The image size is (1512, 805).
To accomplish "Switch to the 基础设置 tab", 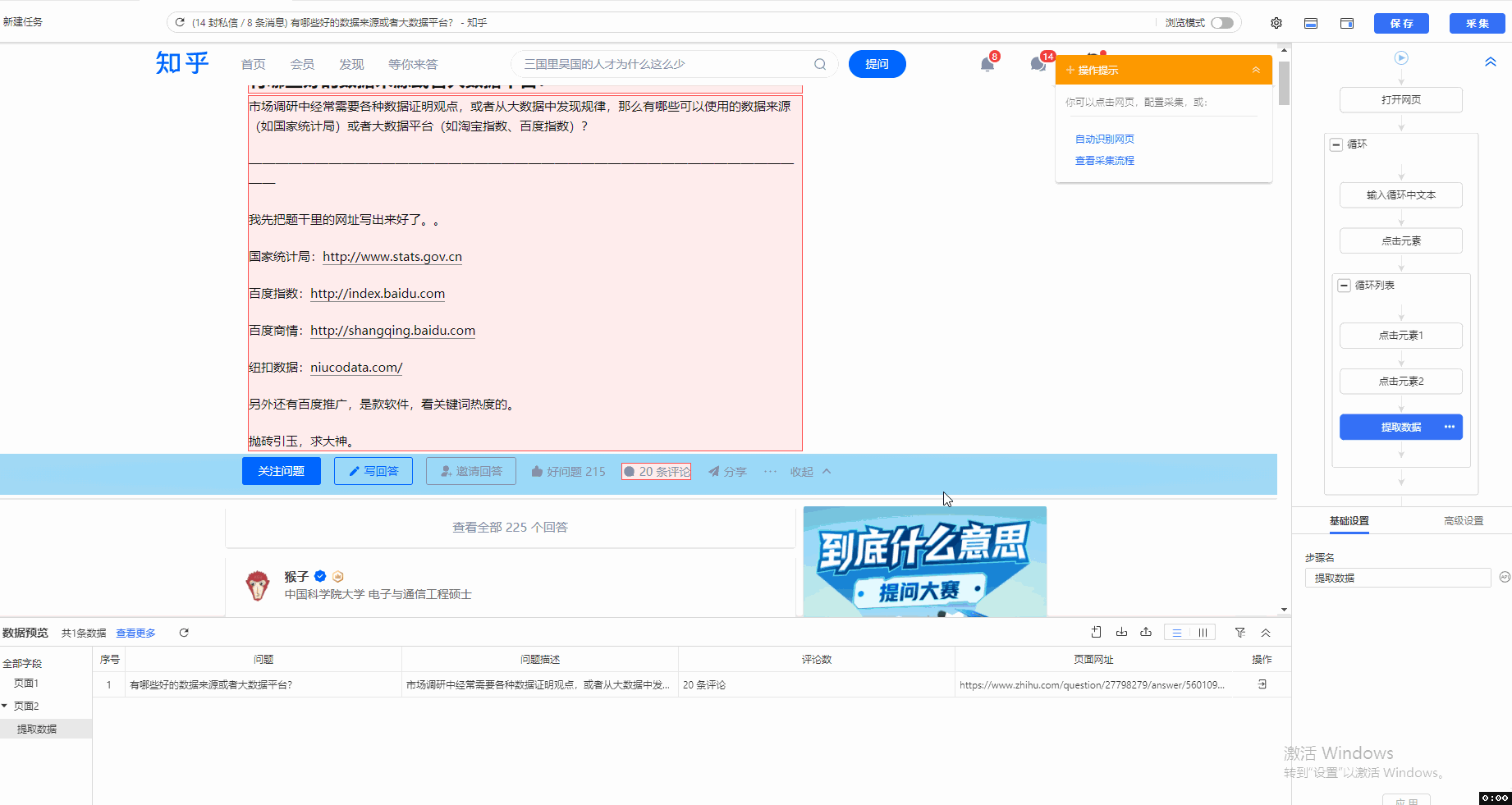I will (x=1349, y=521).
